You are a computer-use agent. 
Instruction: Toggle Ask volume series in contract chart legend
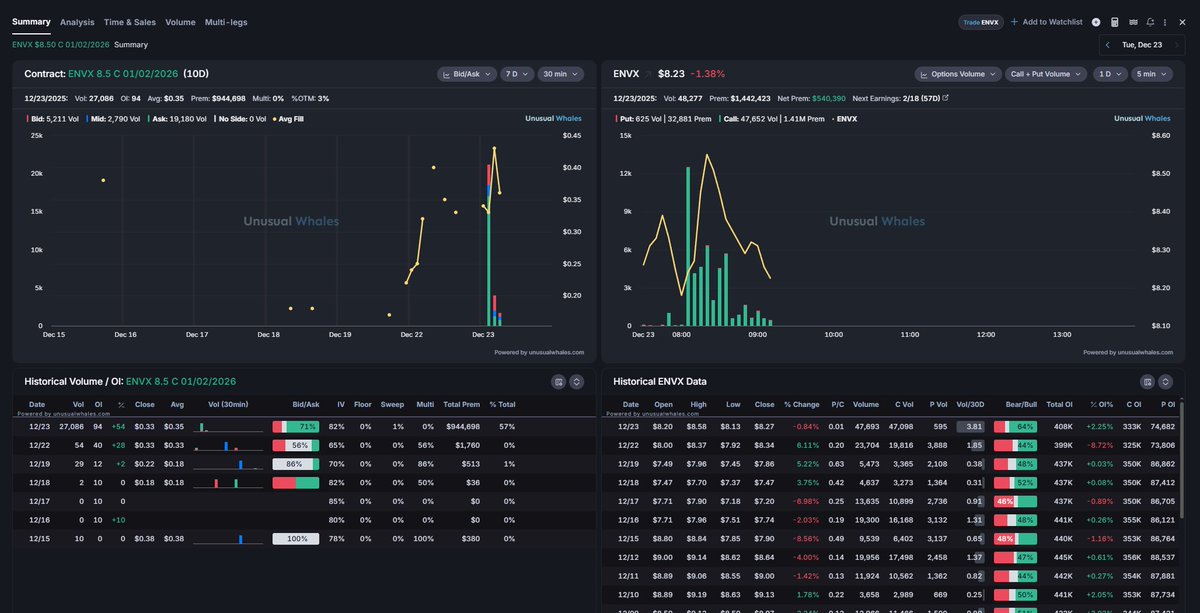pyautogui.click(x=176, y=118)
